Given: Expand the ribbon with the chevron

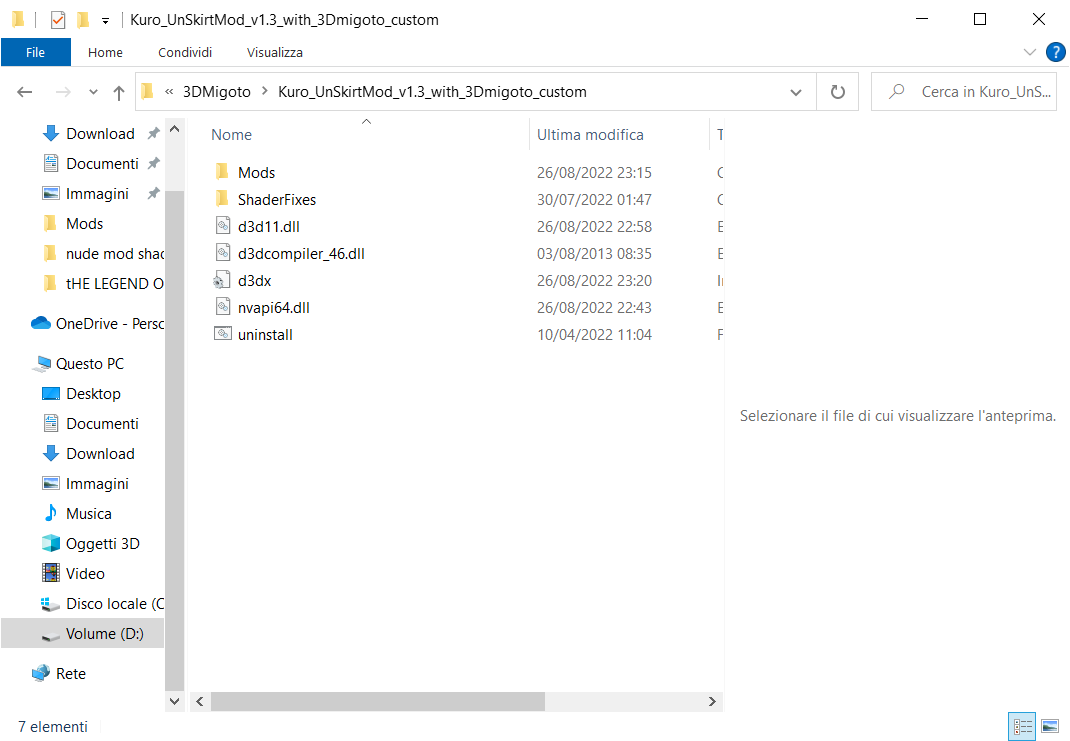Looking at the screenshot, I should pos(1030,52).
